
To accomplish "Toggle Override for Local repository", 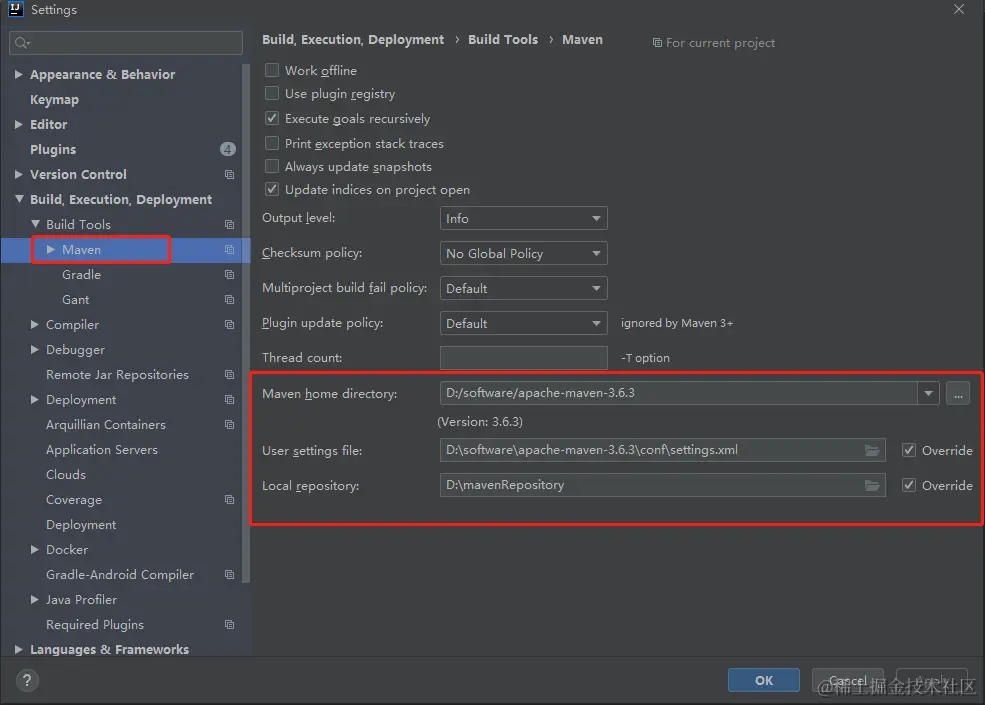I will tap(909, 485).
